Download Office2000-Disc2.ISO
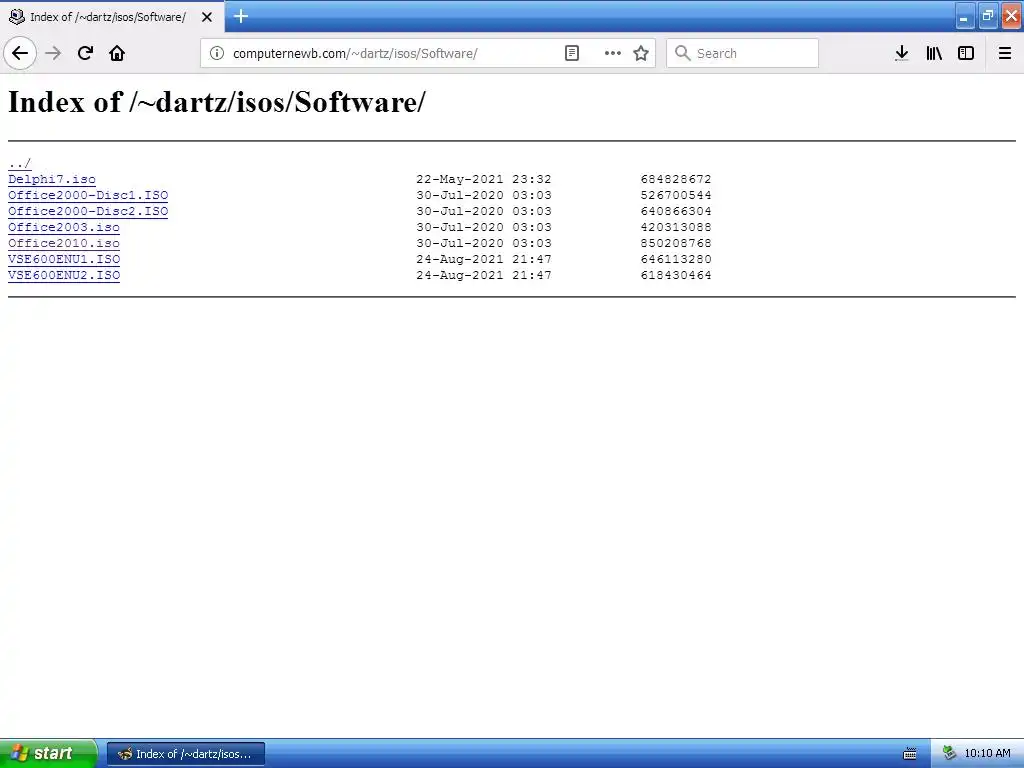The width and height of the screenshot is (1024, 768). [88, 211]
